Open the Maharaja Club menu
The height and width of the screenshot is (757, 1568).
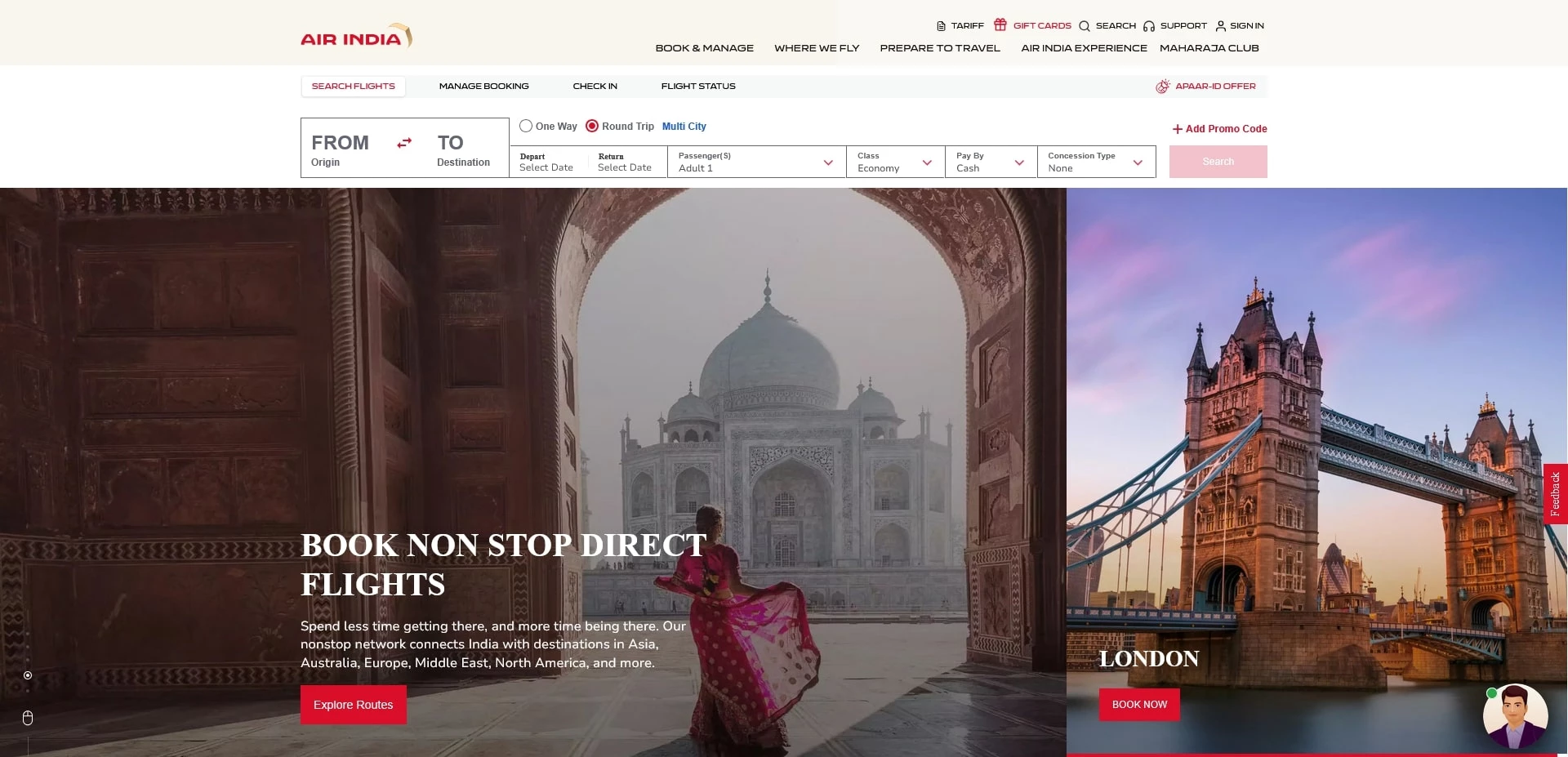[x=1209, y=47]
